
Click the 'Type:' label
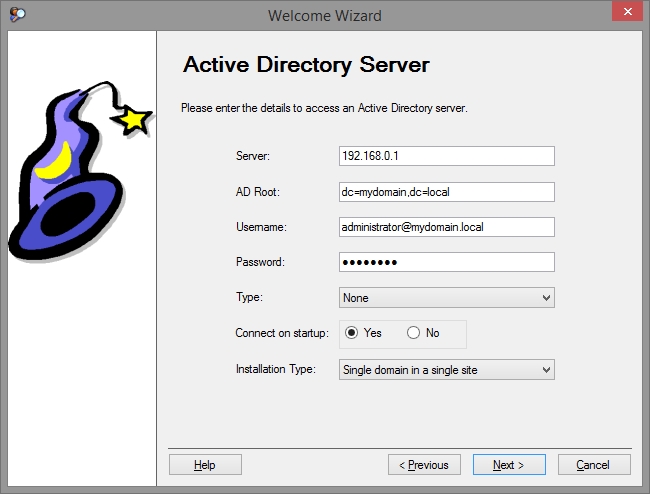pyautogui.click(x=249, y=297)
